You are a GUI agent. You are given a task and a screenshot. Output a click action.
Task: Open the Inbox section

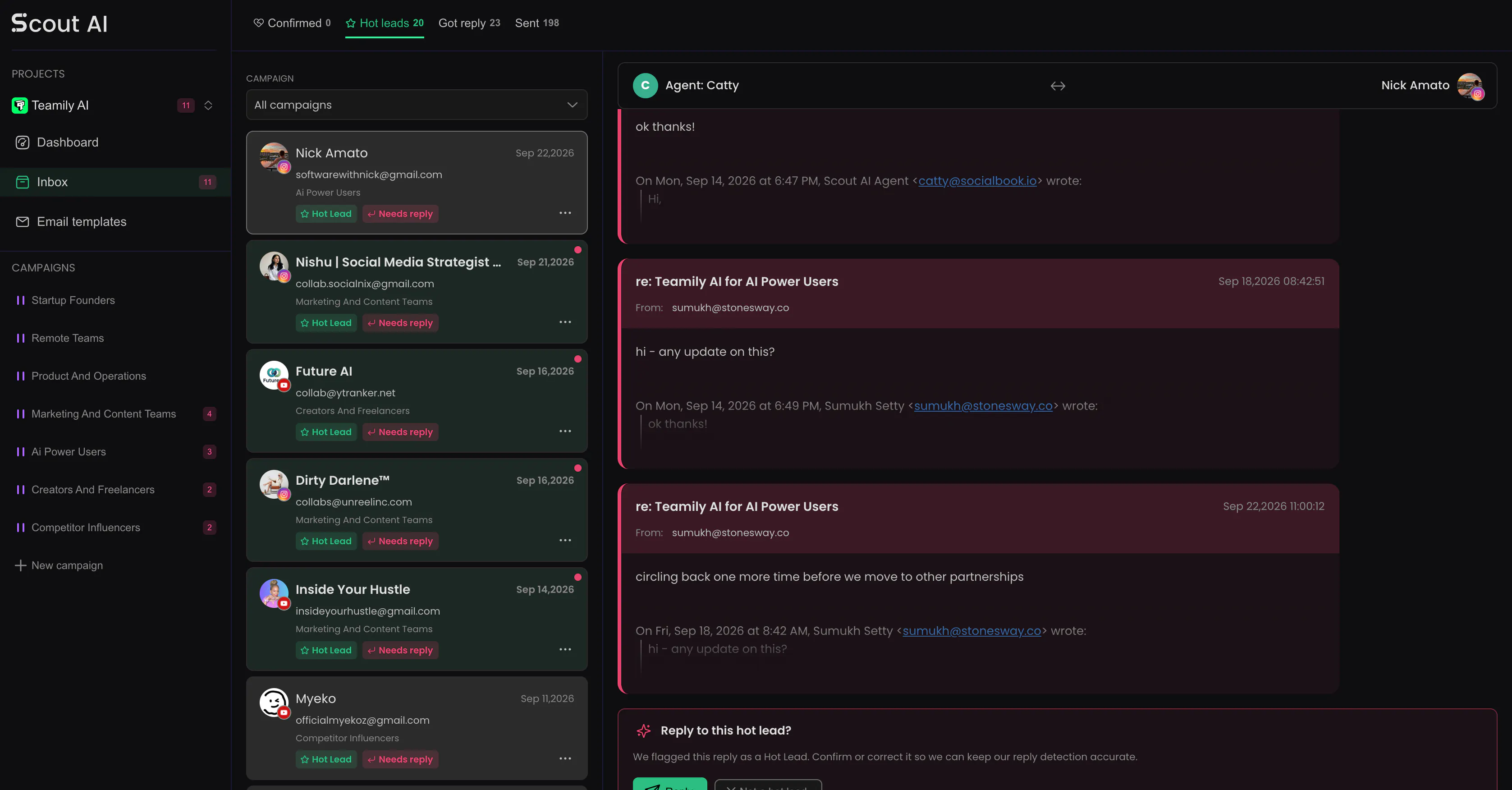[115, 182]
